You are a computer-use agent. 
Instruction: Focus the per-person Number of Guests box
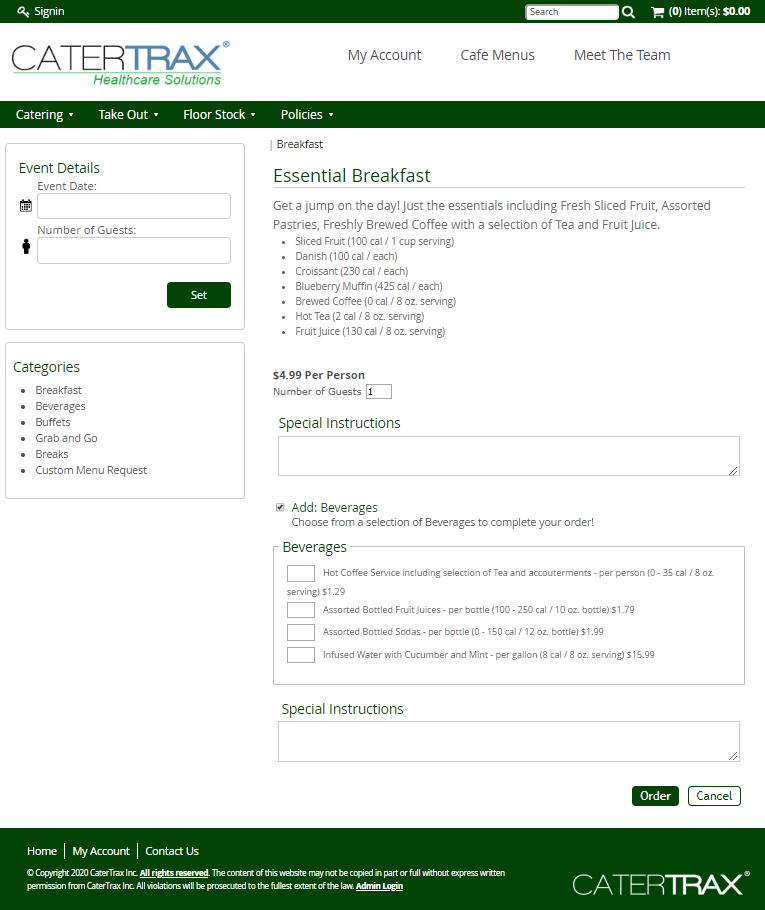pos(378,392)
